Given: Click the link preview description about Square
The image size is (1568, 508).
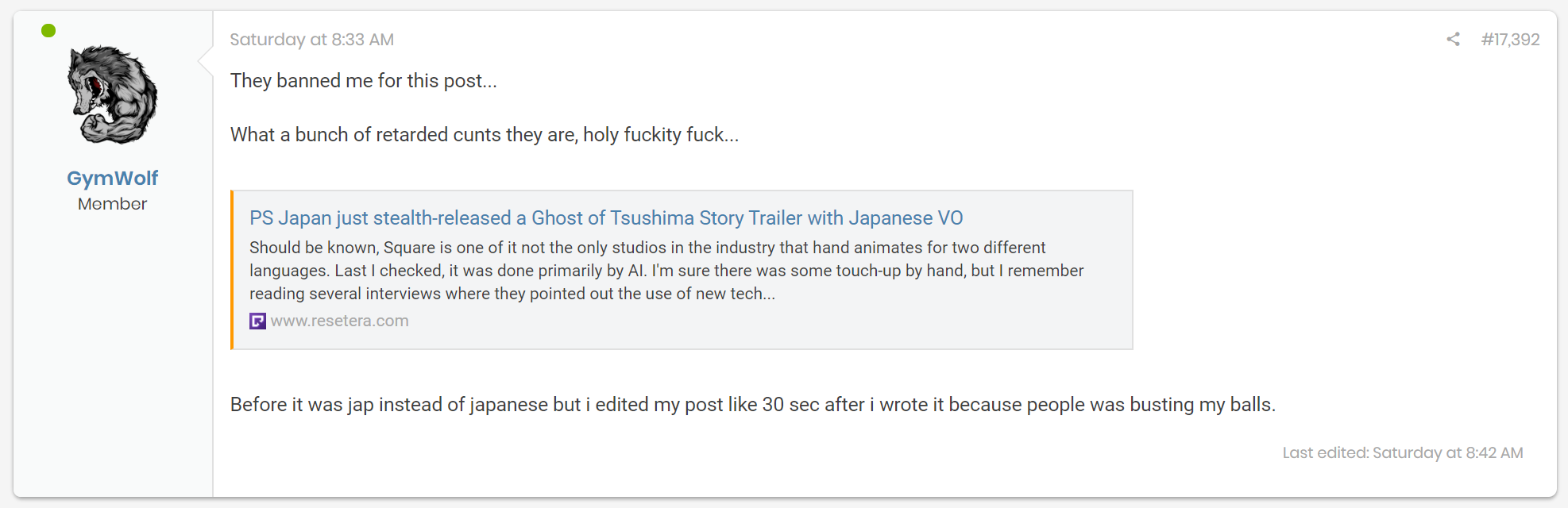Looking at the screenshot, I should (x=666, y=271).
